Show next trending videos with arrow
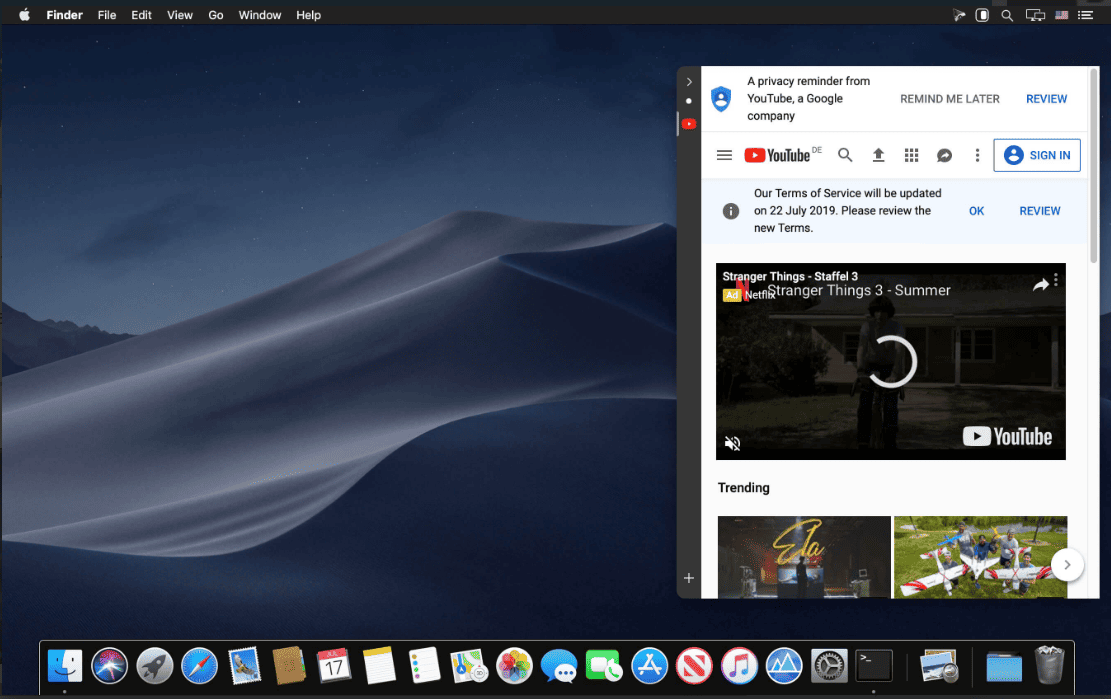This screenshot has height=699, width=1111. tap(1067, 564)
